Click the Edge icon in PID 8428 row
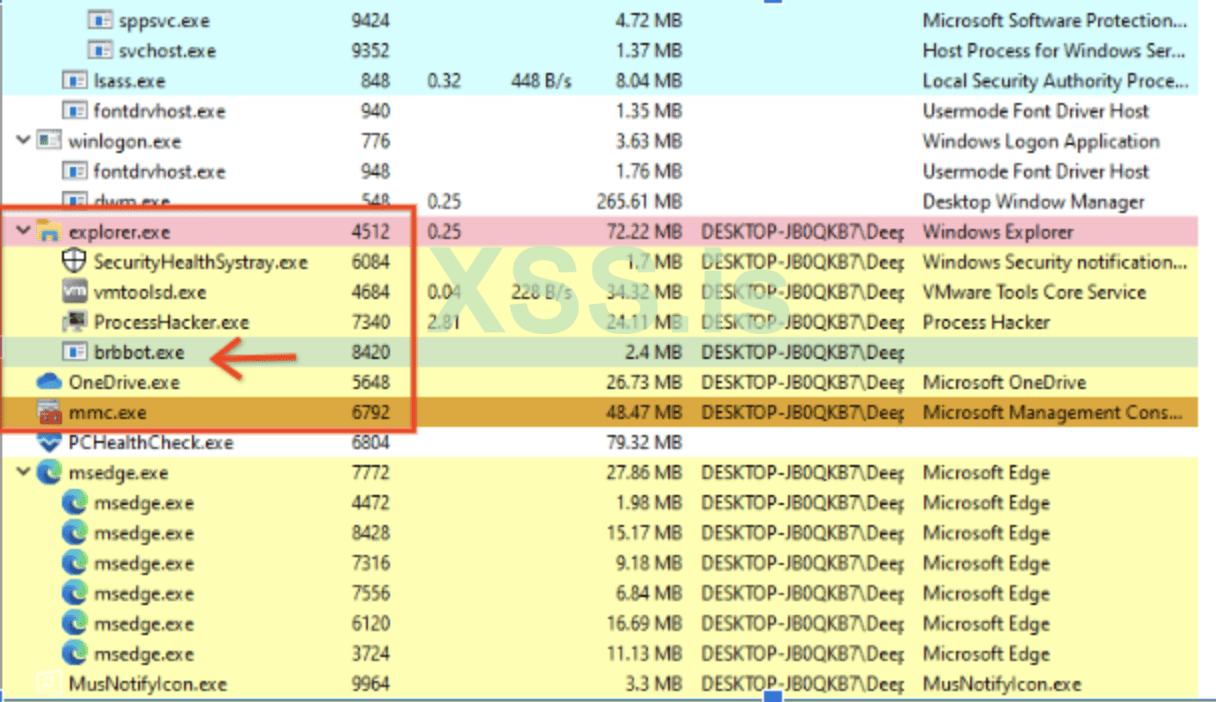 click(74, 533)
